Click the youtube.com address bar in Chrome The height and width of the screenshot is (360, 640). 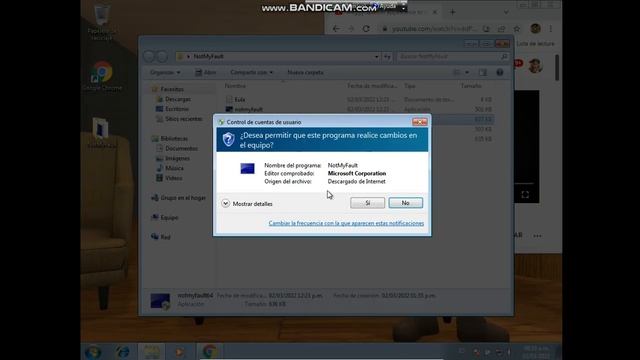pos(433,29)
